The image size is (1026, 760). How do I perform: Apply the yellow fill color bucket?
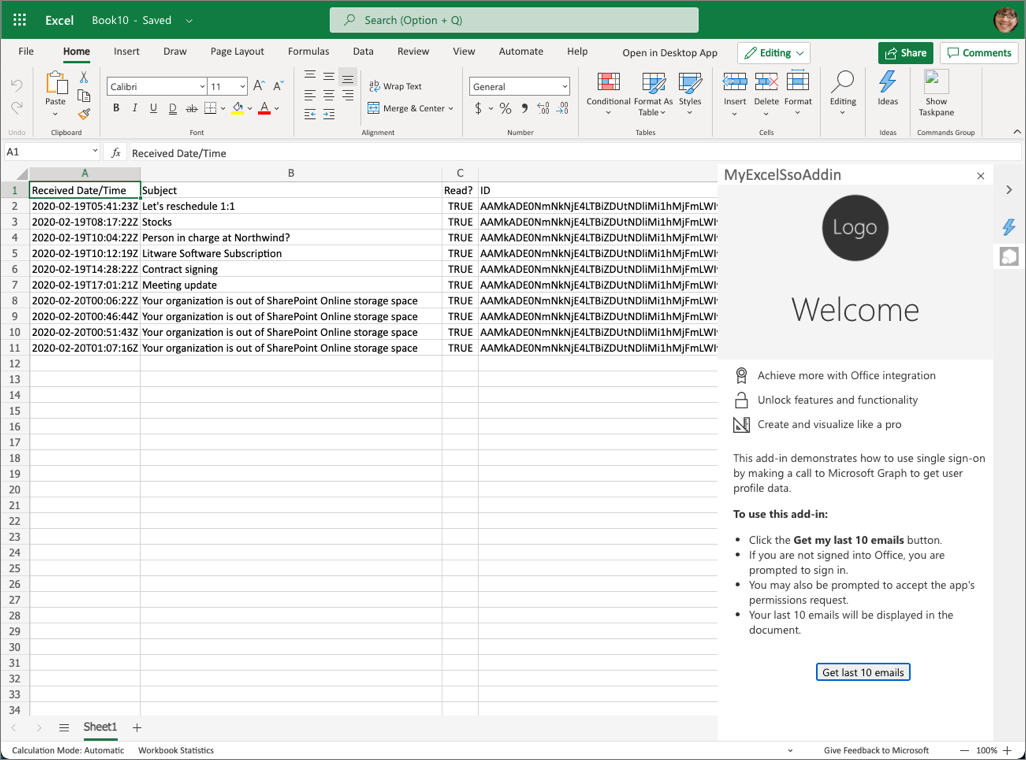(x=238, y=108)
